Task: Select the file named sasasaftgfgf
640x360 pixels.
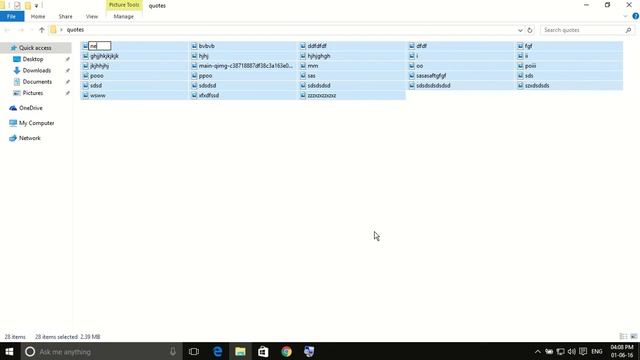Action: 431,76
